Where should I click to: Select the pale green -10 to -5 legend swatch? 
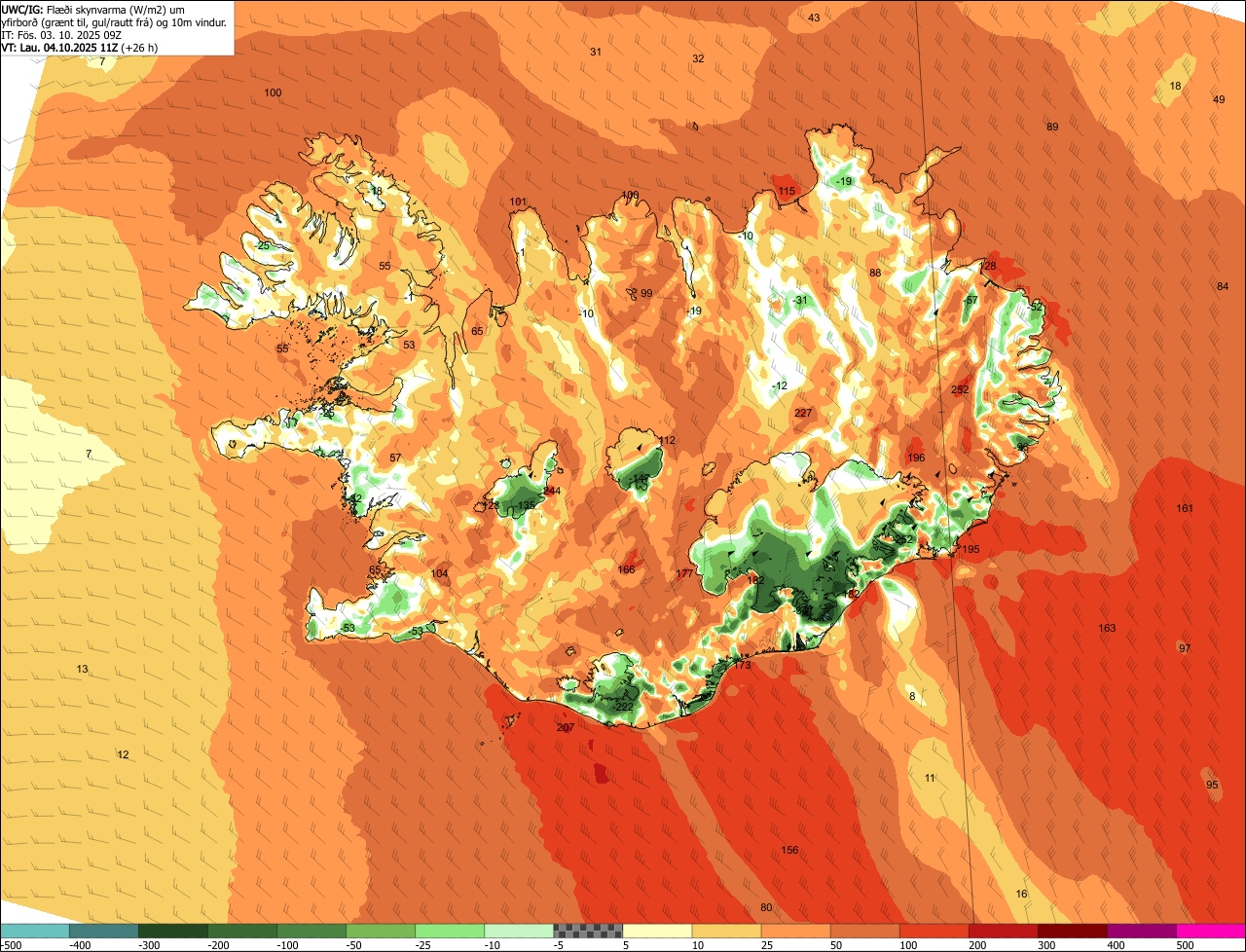tap(518, 931)
